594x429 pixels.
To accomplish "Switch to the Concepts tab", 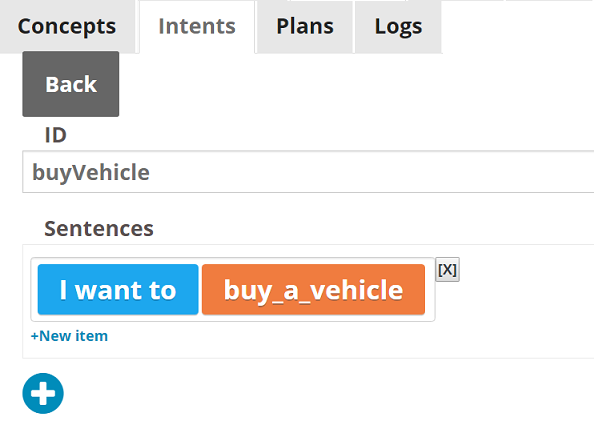I will 67,27.
